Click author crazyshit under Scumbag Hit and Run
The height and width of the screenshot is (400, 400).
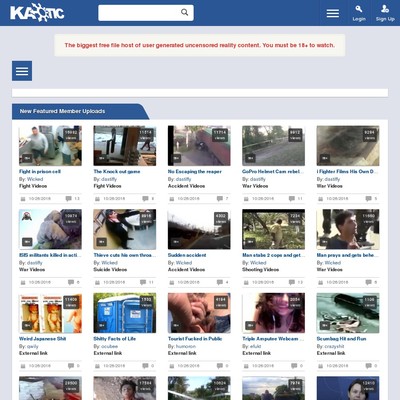pos(334,346)
